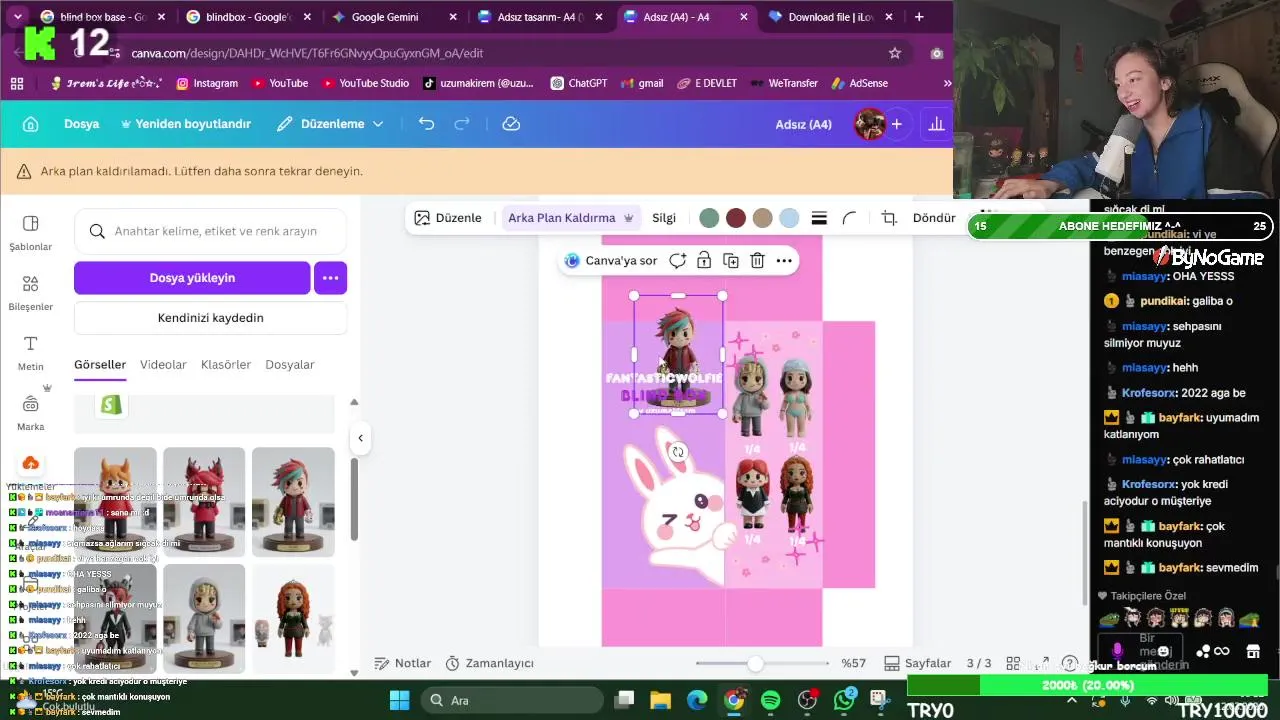The width and height of the screenshot is (1280, 720).
Task: Ask Canva with Canva'ya sor
Action: coord(610,261)
